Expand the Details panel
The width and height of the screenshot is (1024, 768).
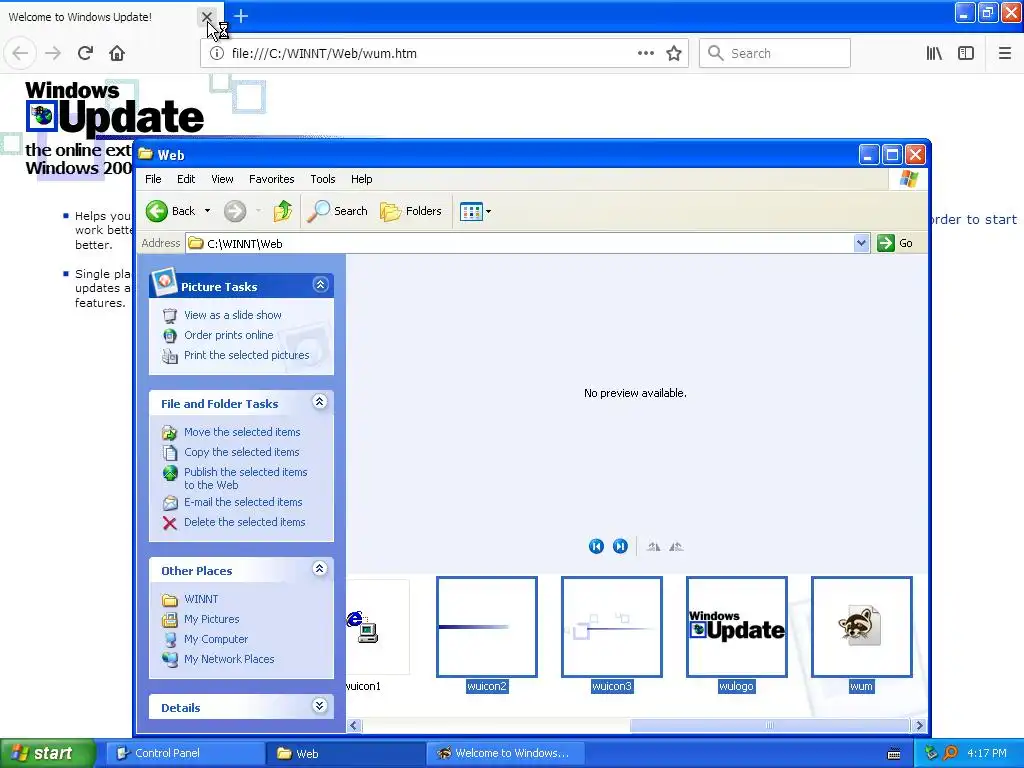click(319, 705)
